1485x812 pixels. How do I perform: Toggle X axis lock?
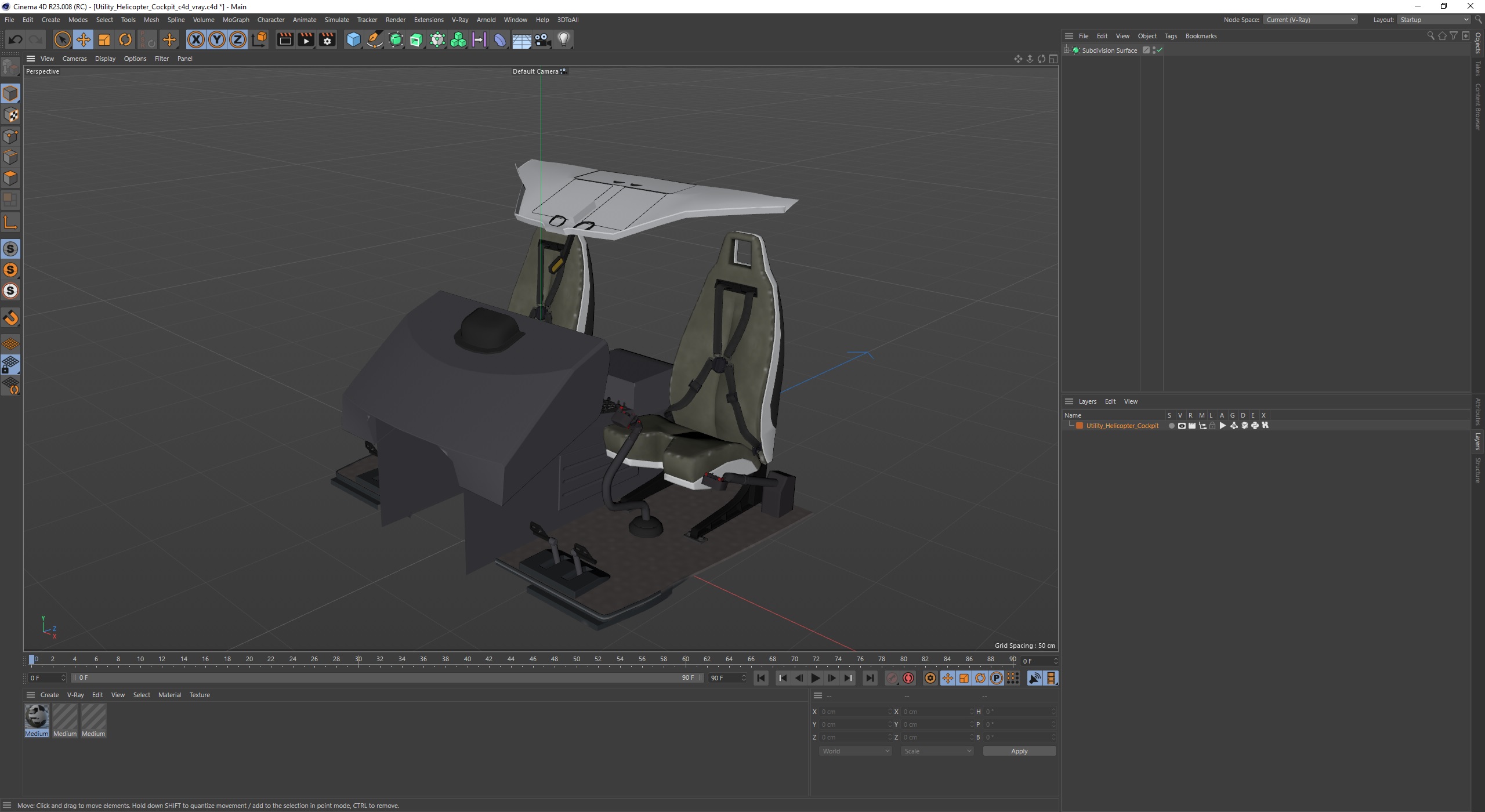[x=196, y=39]
